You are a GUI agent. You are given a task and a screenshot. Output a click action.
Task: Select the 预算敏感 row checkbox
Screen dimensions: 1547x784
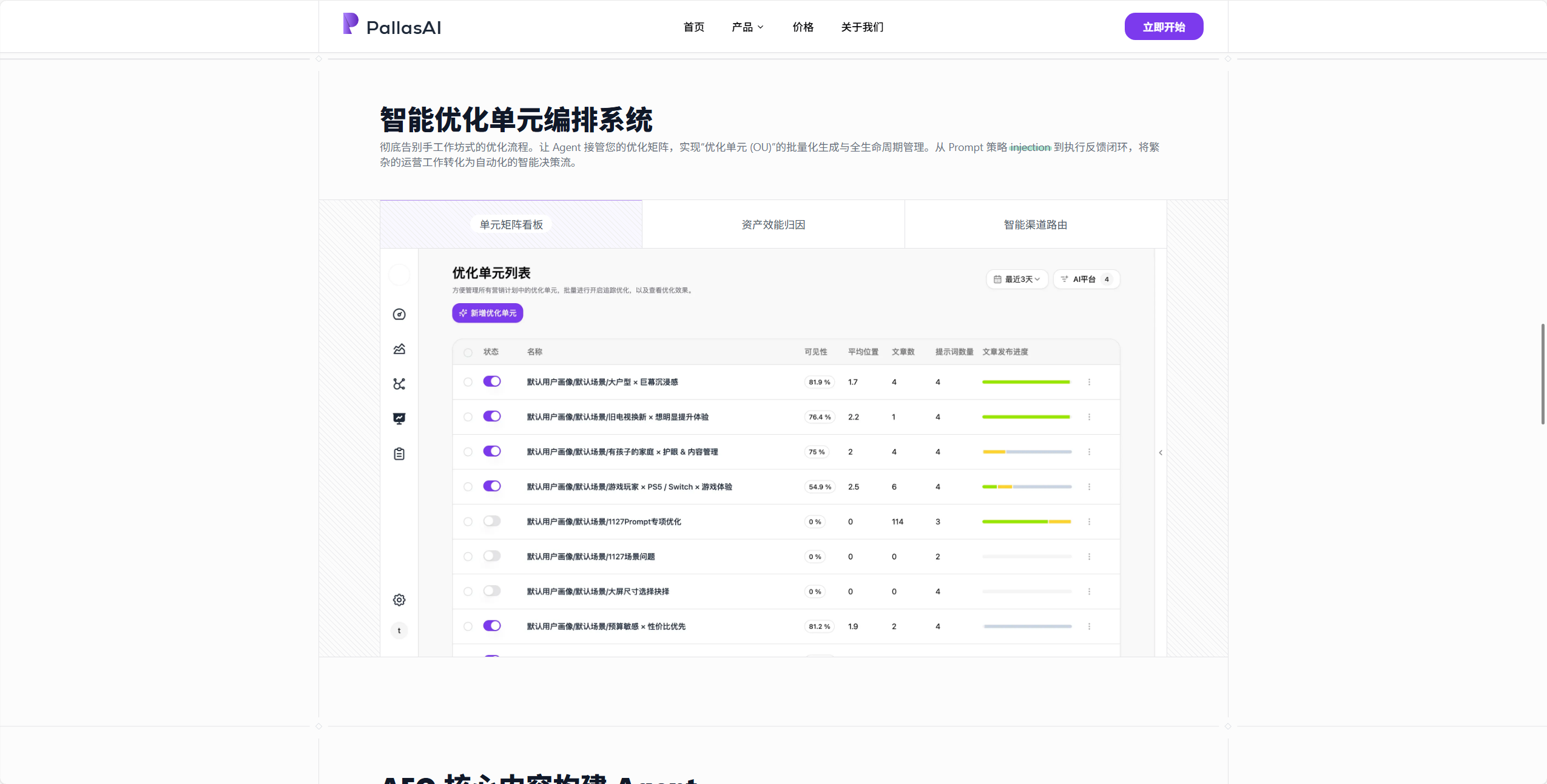pyautogui.click(x=468, y=626)
